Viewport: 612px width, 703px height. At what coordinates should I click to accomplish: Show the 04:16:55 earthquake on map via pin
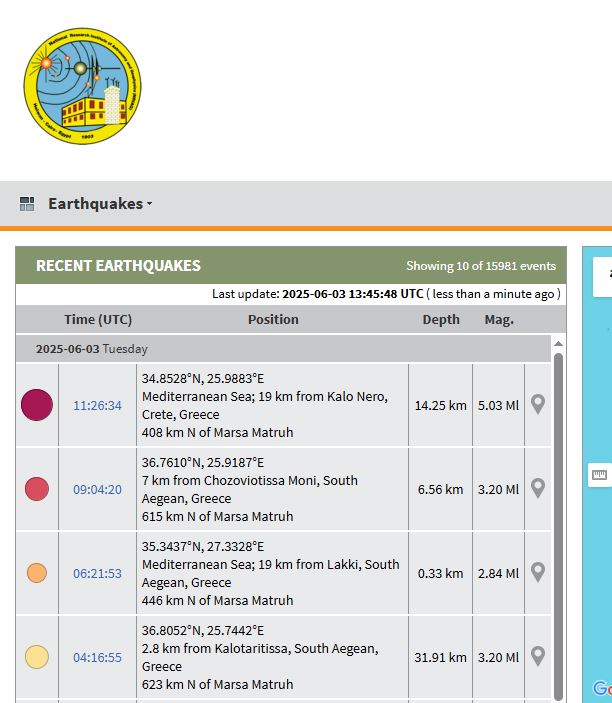[x=538, y=657]
